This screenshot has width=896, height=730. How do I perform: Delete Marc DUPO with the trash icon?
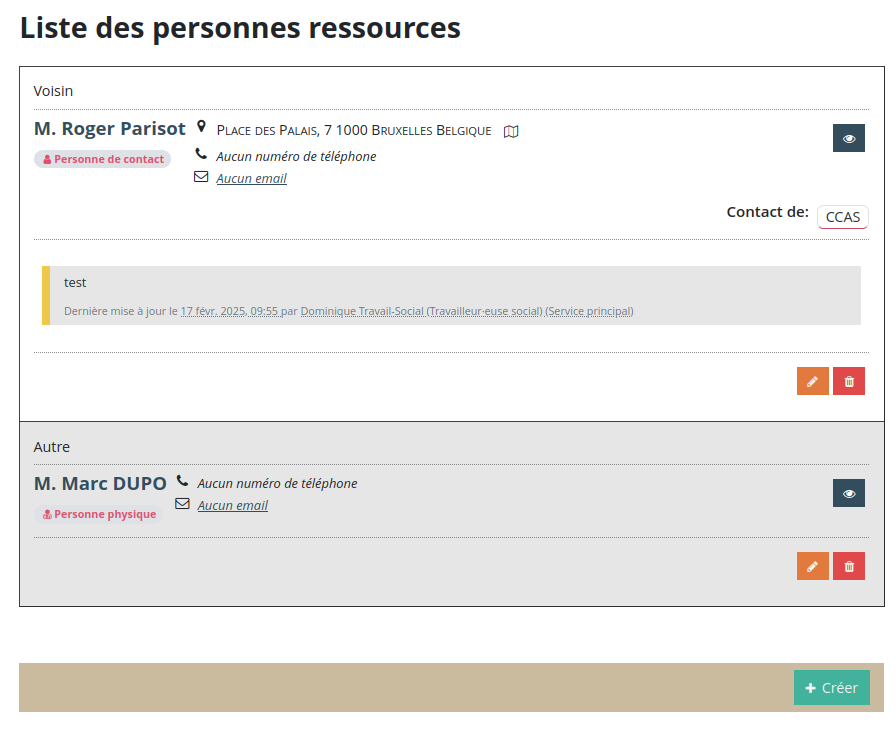point(848,566)
